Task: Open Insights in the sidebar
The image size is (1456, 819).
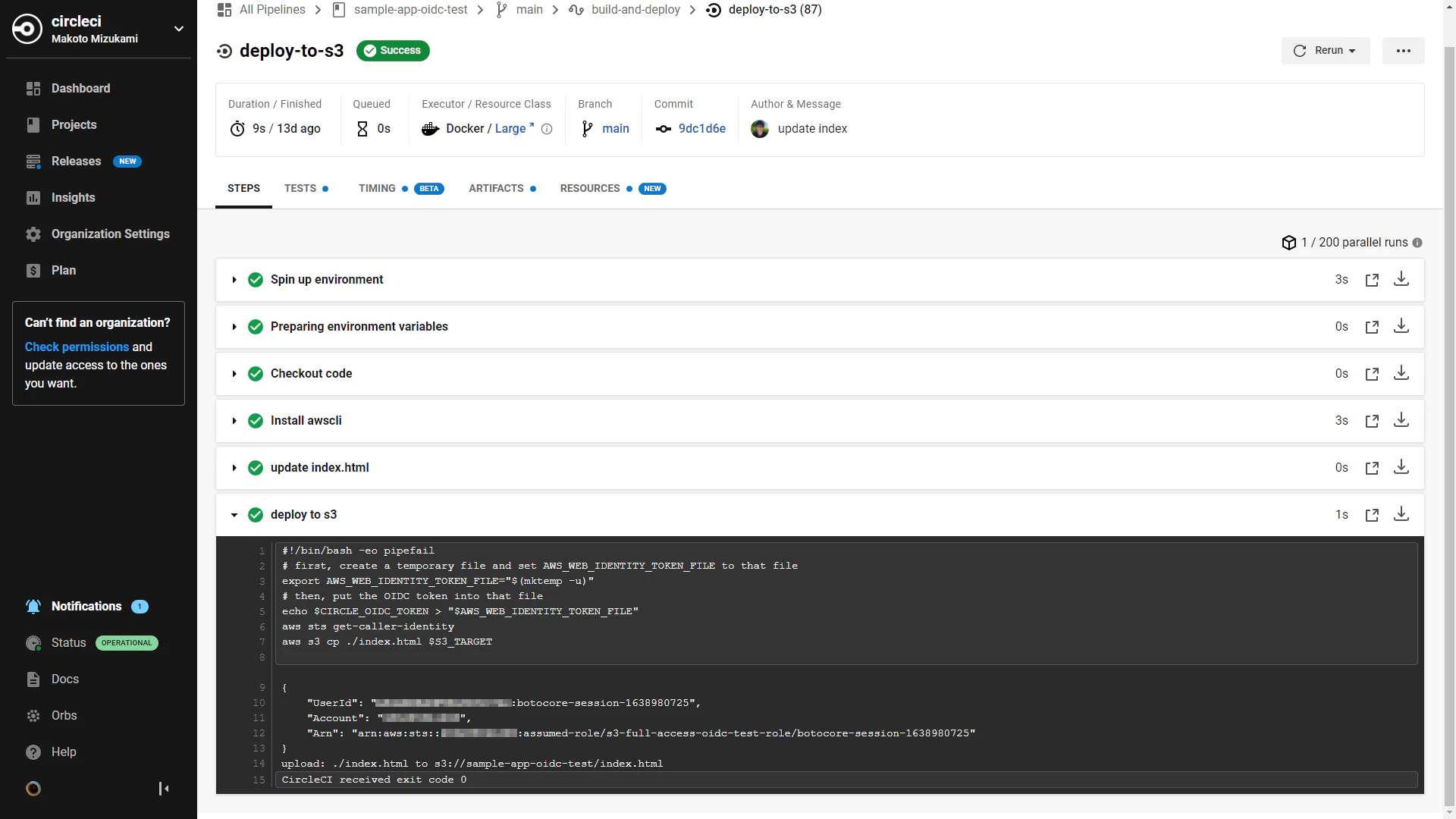Action: (73, 197)
